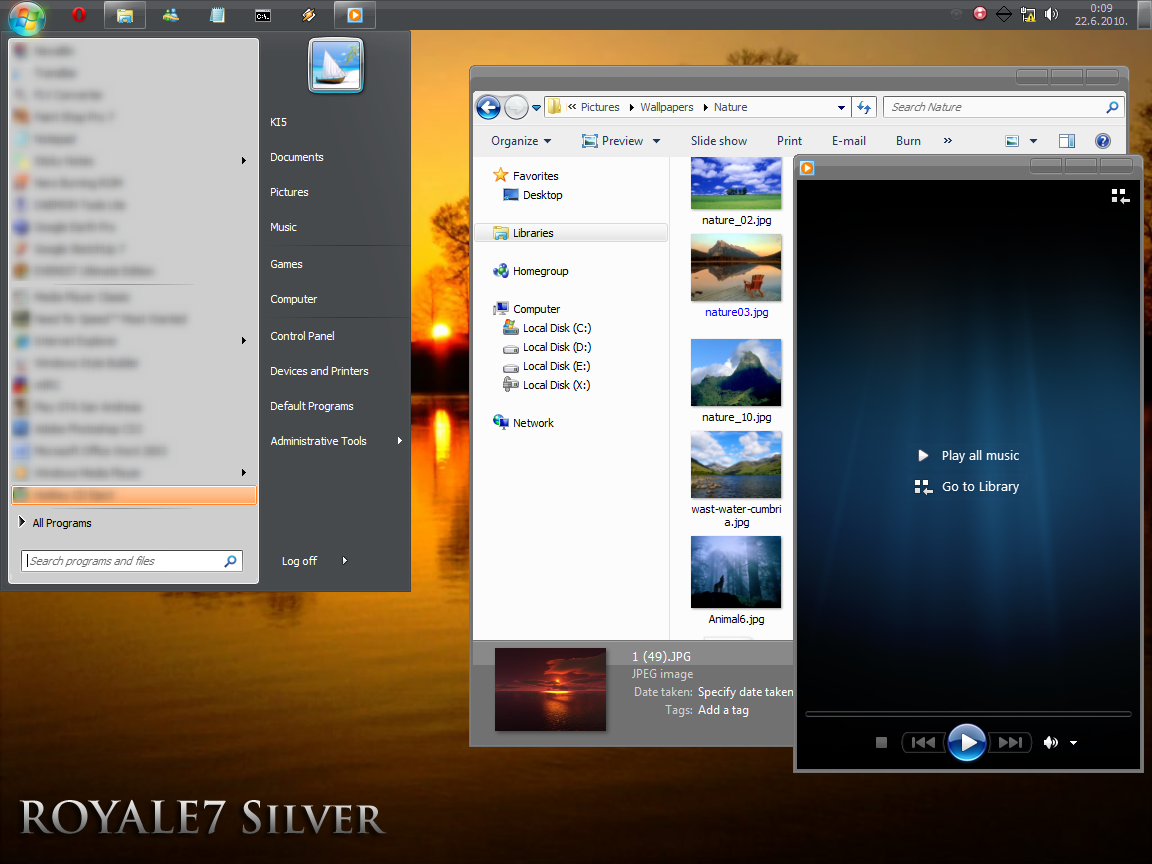Expand the volume options arrow in Media Player
The width and height of the screenshot is (1152, 864).
click(1072, 742)
